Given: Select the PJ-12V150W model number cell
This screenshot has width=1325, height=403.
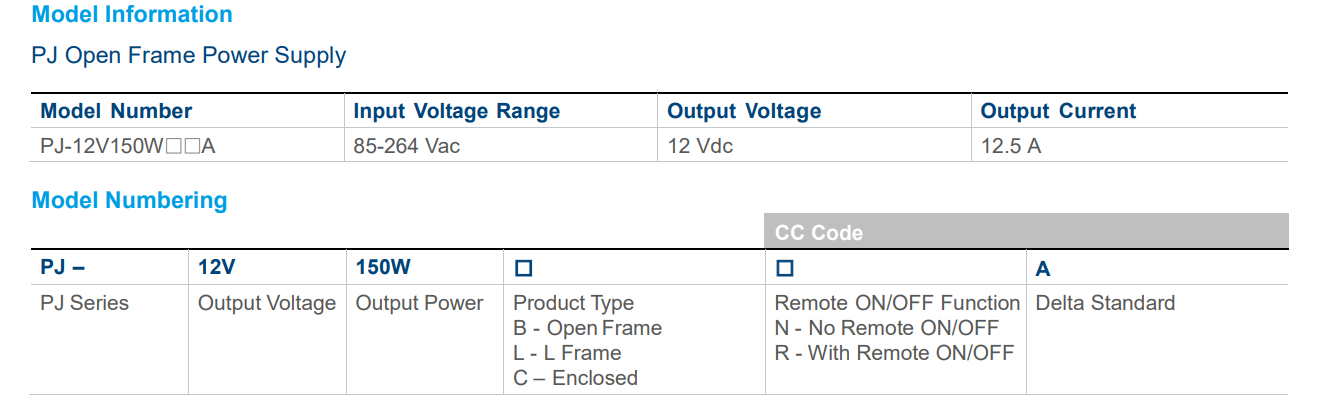Looking at the screenshot, I should 128,146.
